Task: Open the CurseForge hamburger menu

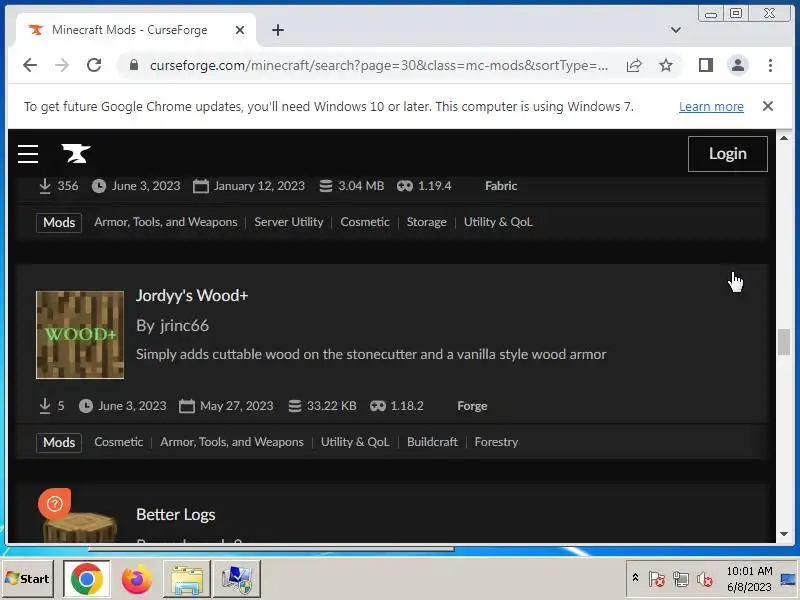Action: click(x=28, y=154)
